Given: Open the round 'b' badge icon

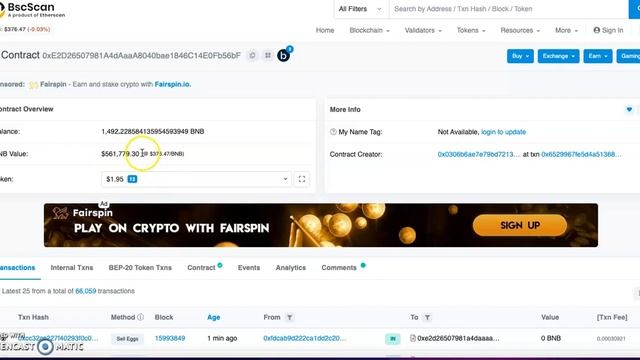Looking at the screenshot, I should 283,55.
